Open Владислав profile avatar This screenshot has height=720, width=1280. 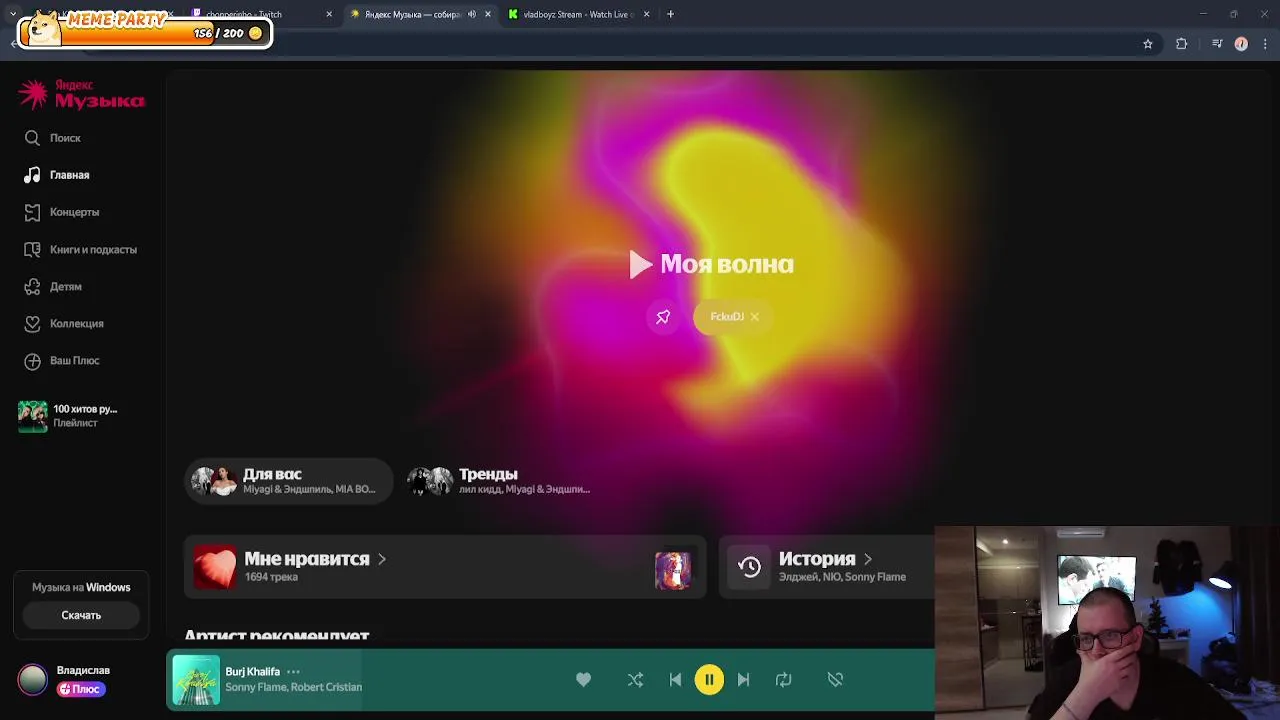[33, 679]
